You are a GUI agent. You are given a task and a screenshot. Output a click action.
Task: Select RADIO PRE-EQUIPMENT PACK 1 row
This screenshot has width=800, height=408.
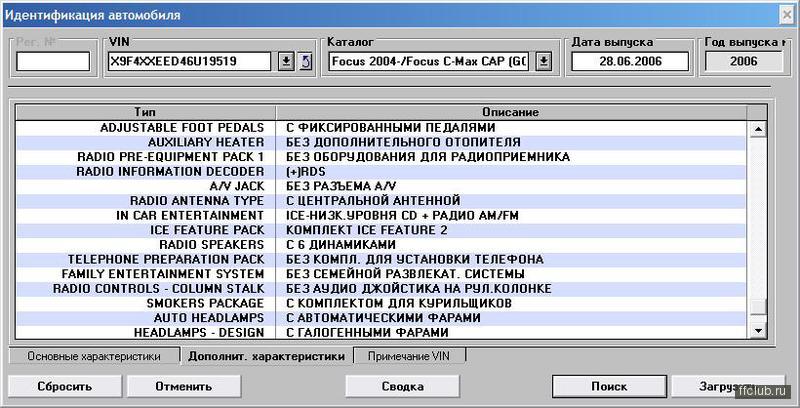381,157
